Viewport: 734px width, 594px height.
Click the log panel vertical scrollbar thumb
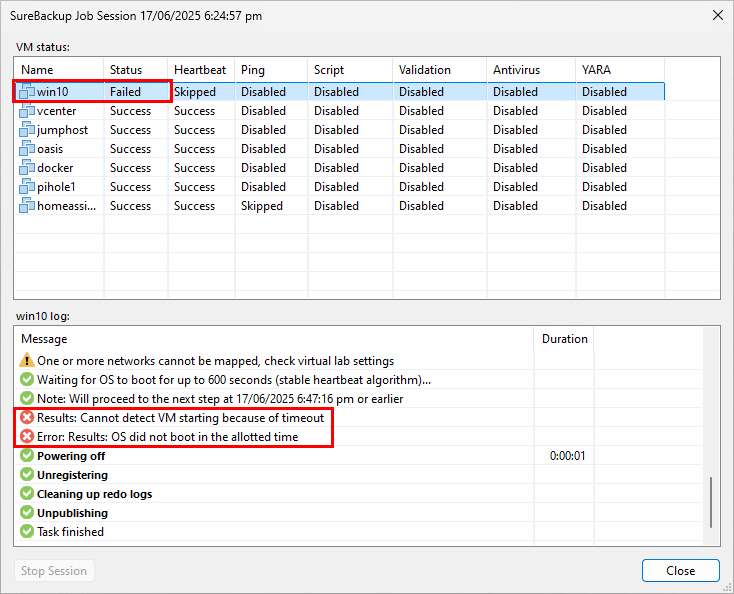[x=711, y=502]
